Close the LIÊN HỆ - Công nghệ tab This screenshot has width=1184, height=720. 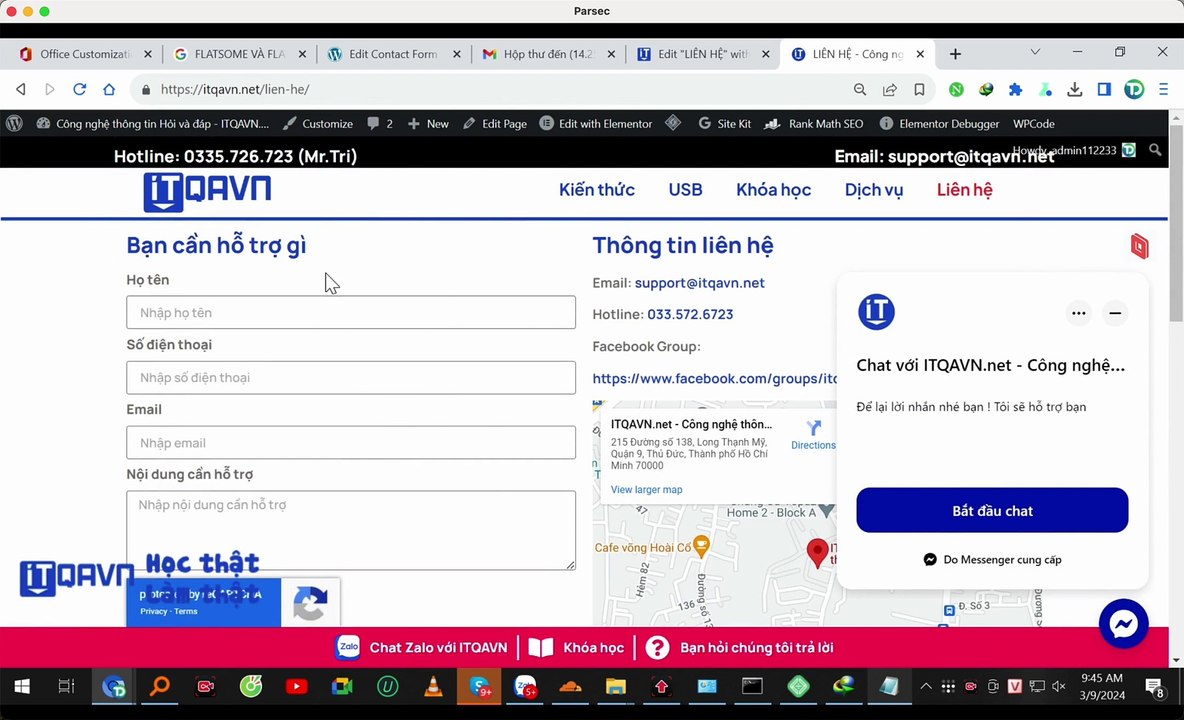click(920, 54)
